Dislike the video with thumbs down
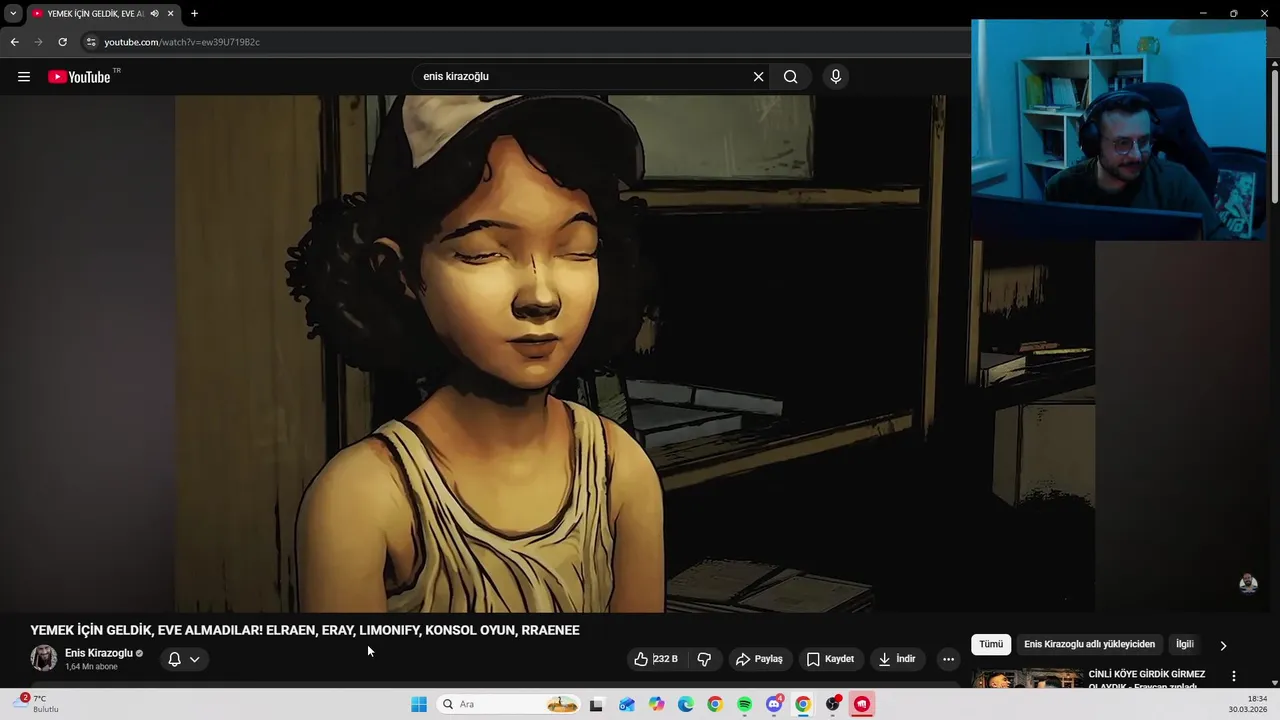 tap(704, 659)
